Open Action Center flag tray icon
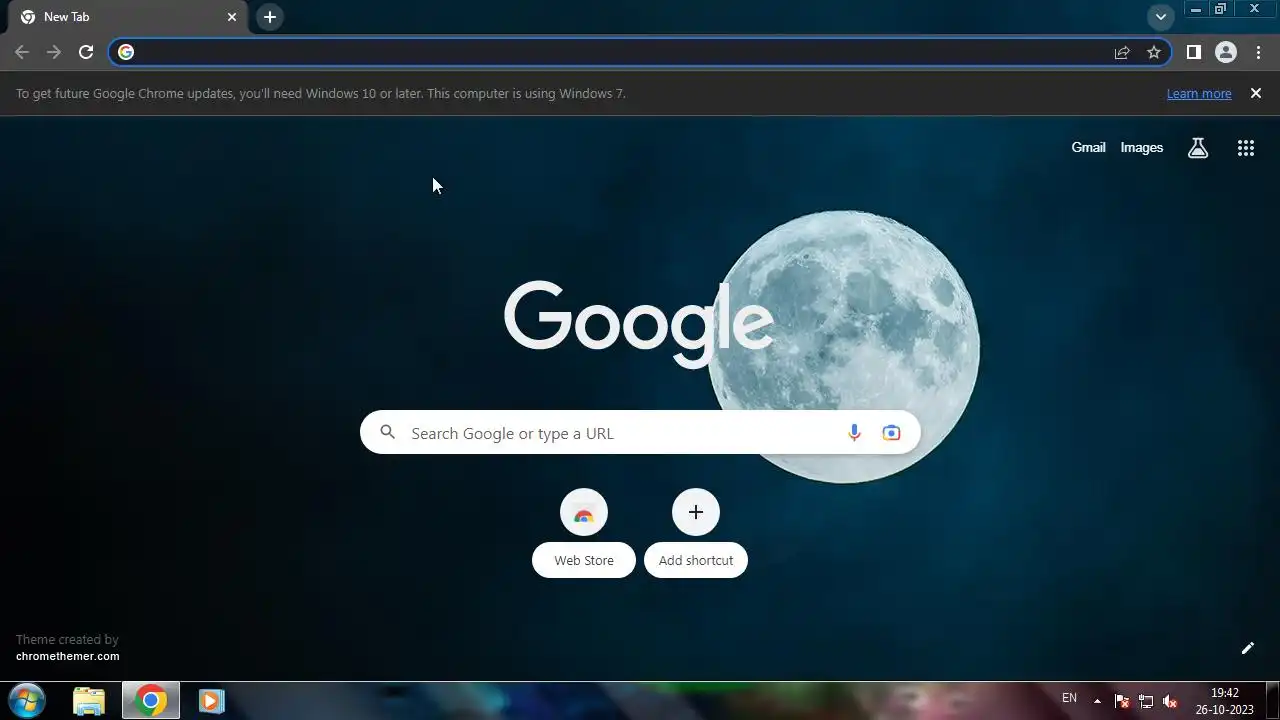Viewport: 1280px width, 720px height. point(1122,701)
